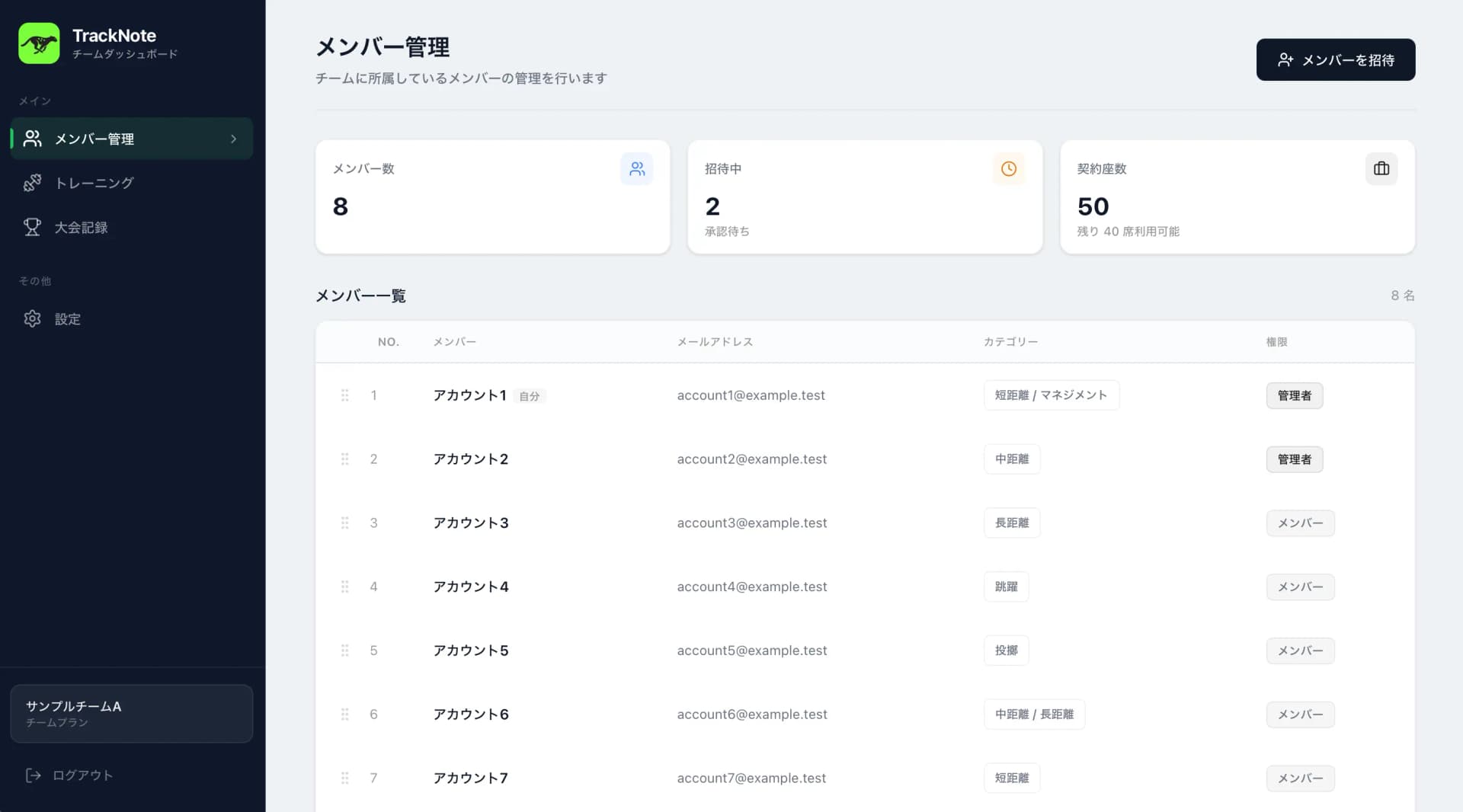
Task: Open the 管理者 badge for アカウント1
Action: coord(1295,395)
